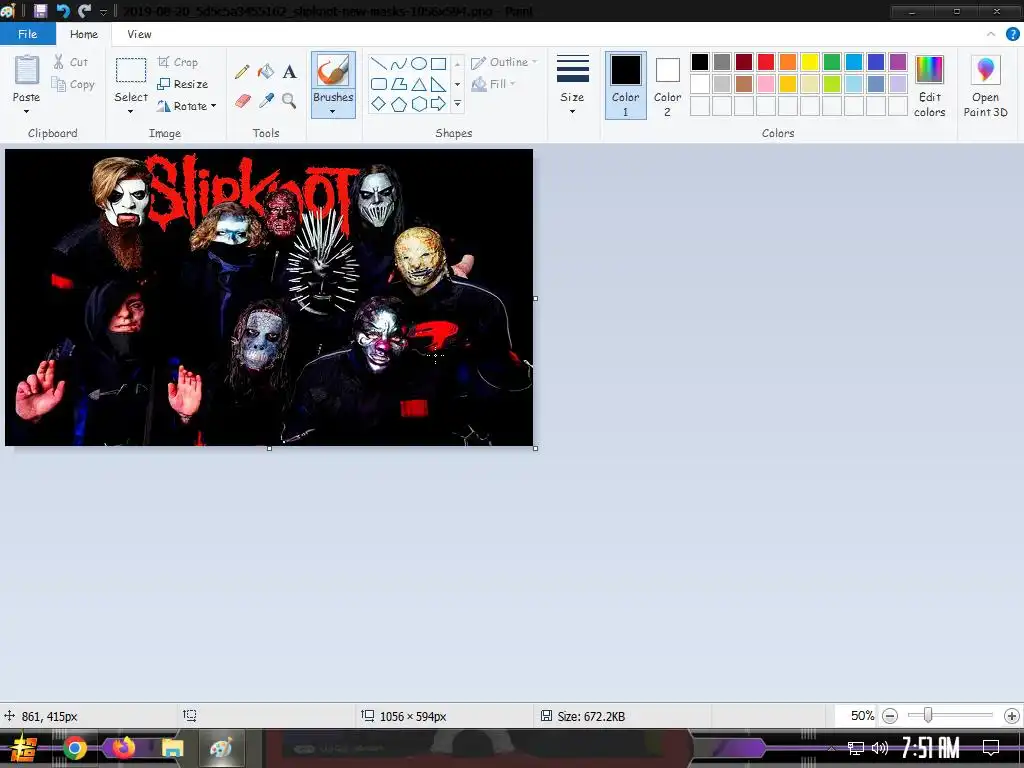Click the Paste clipboard icon
1024x768 pixels.
[x=27, y=70]
